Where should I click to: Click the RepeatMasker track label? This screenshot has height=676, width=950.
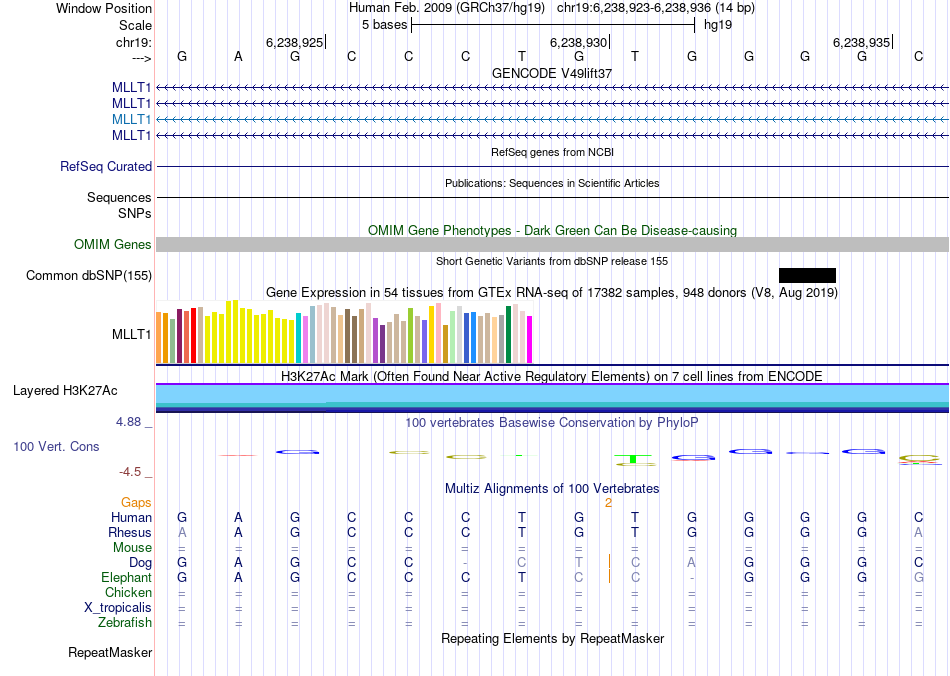[110, 653]
